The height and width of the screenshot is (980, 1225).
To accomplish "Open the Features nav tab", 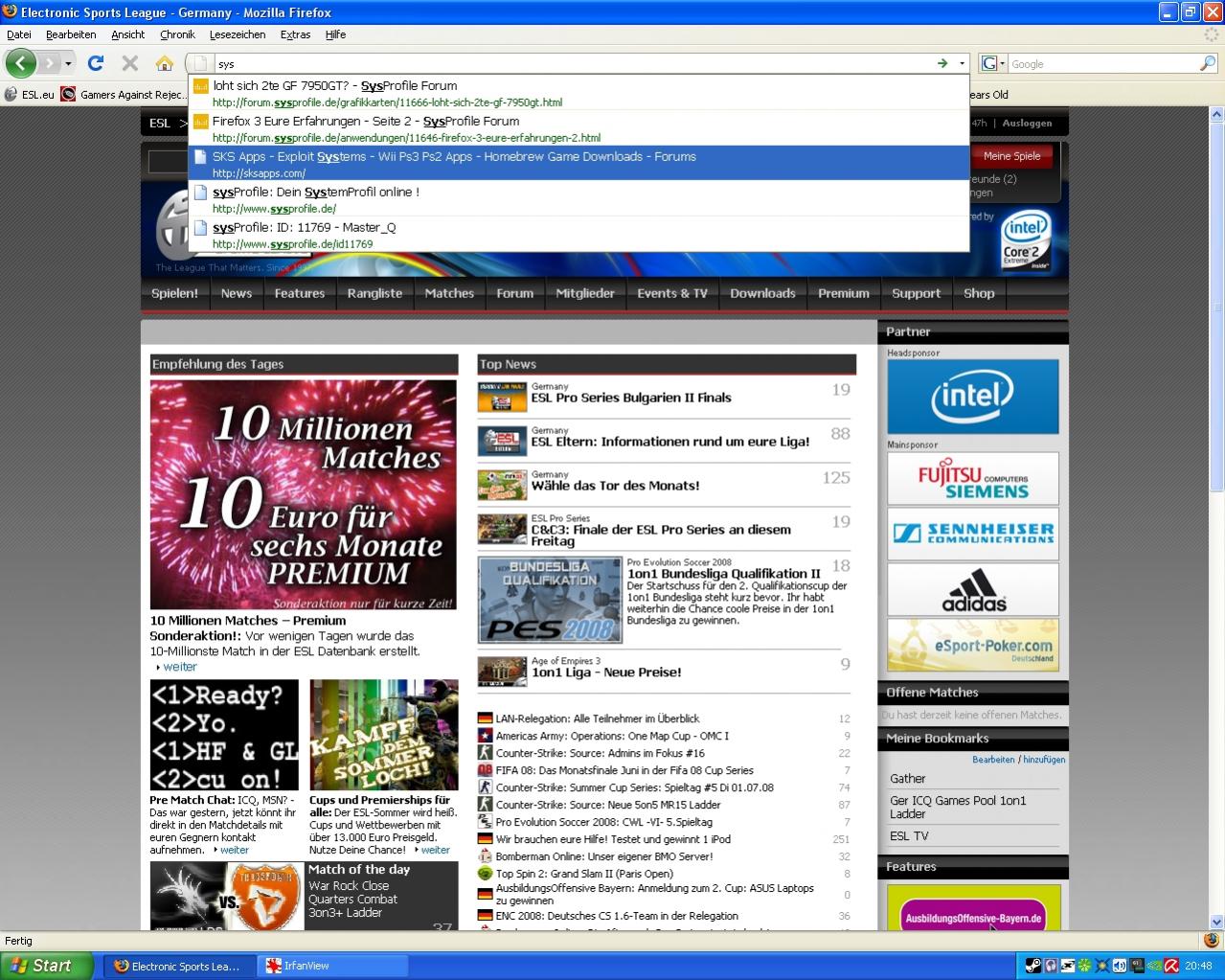I will coord(300,294).
